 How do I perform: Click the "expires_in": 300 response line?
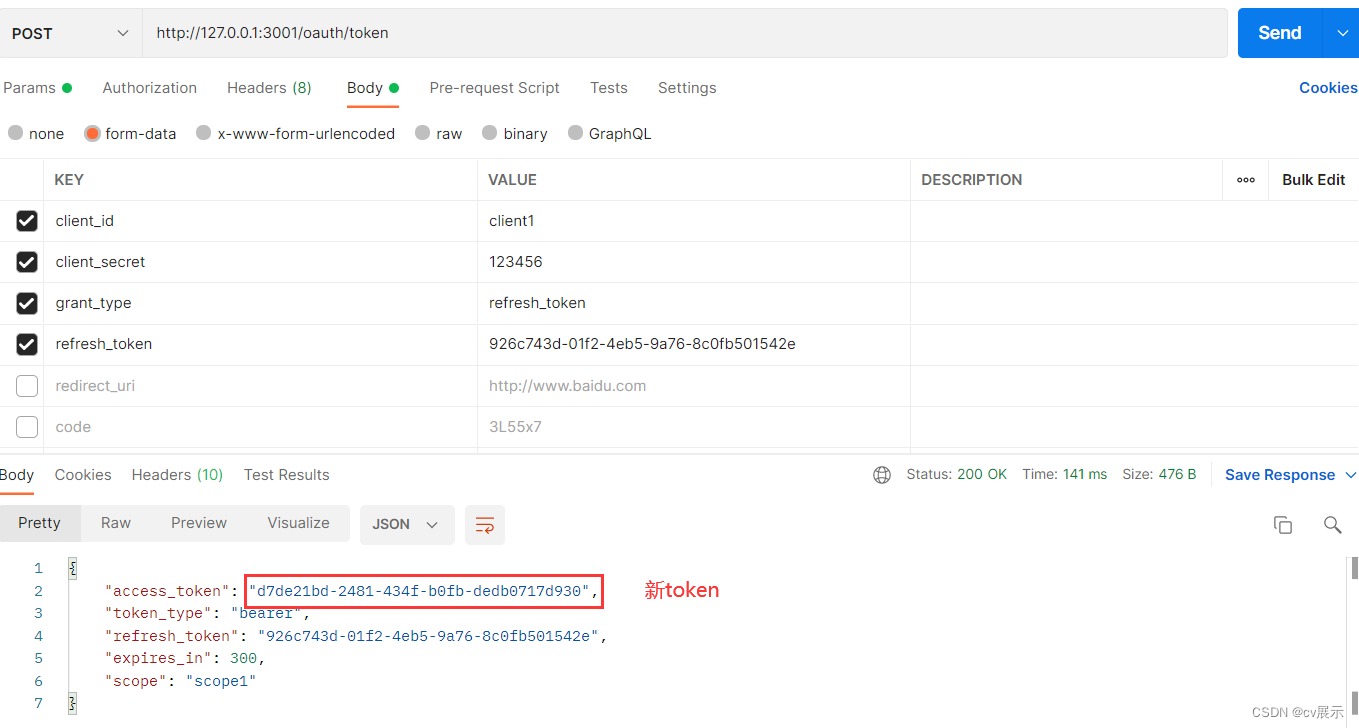pos(185,659)
